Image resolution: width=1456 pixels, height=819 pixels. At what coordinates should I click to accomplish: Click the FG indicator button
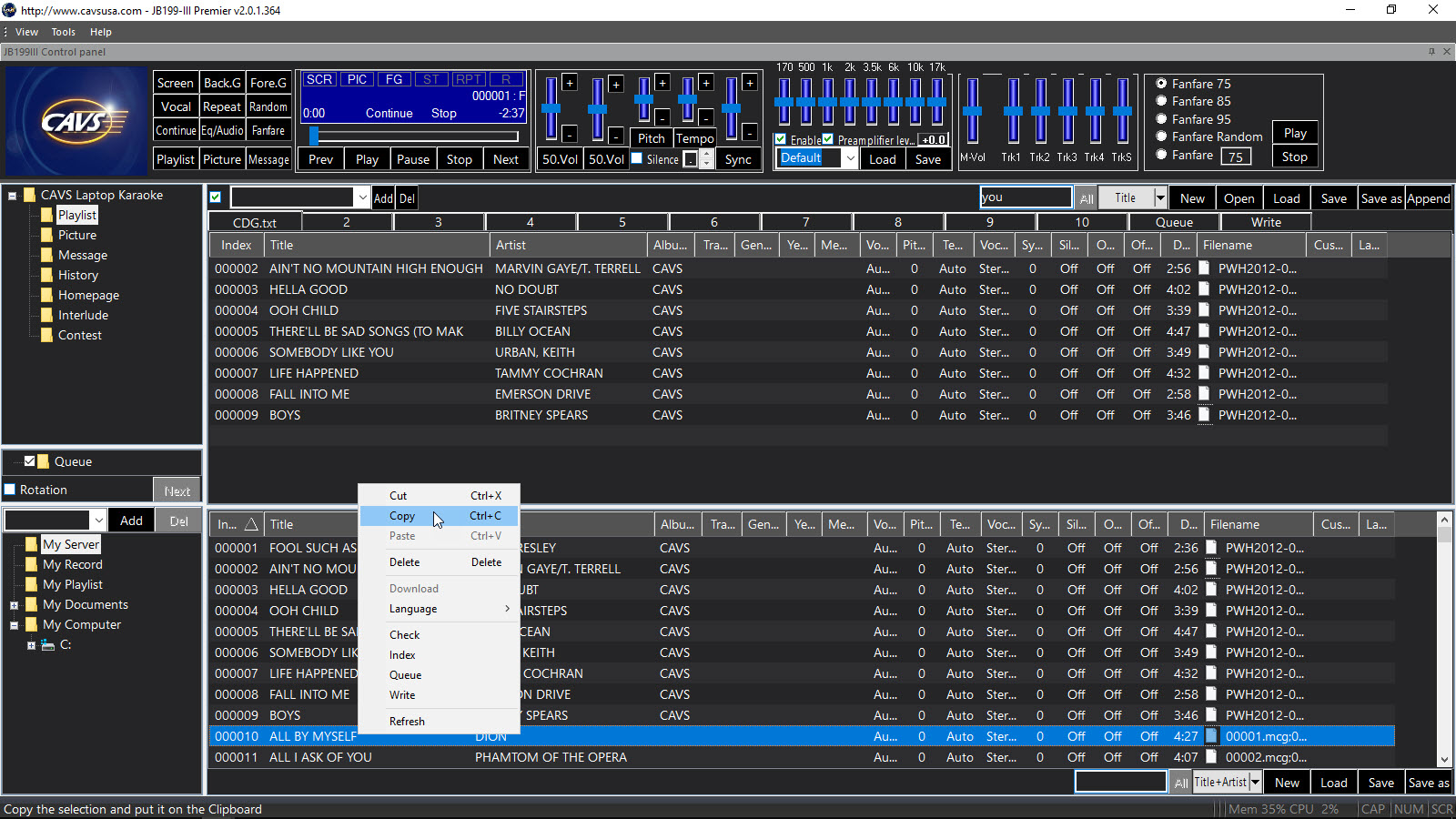394,80
